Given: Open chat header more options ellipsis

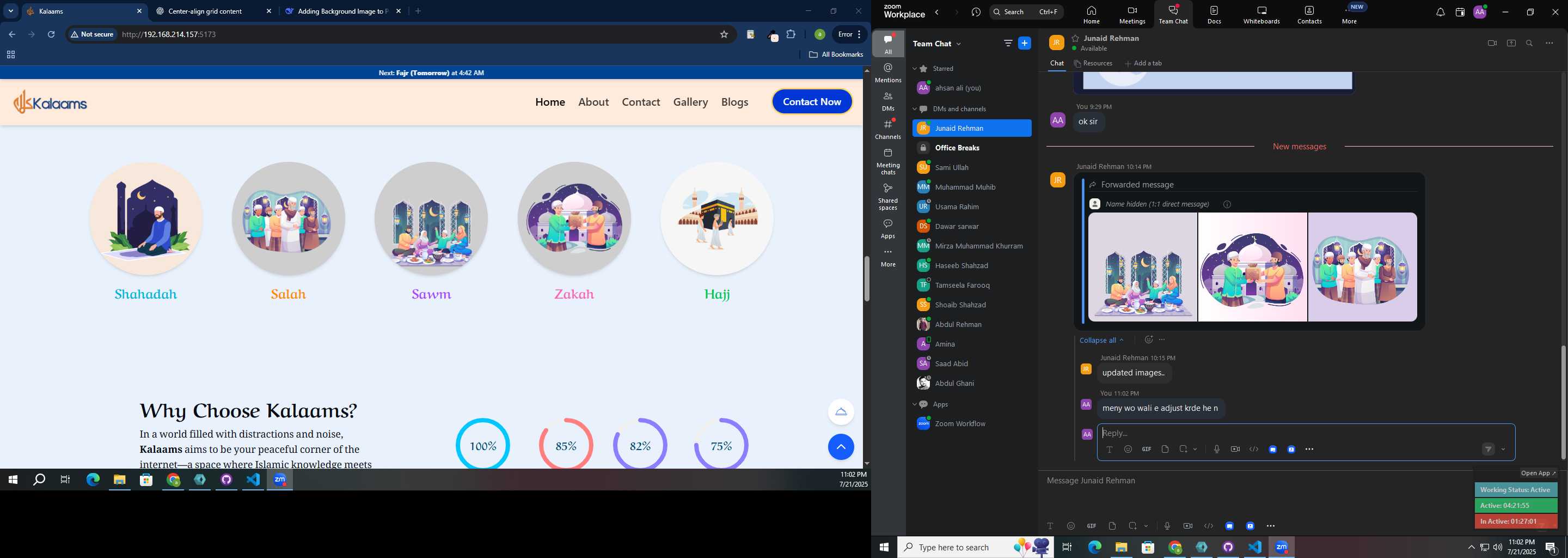Looking at the screenshot, I should (1549, 43).
